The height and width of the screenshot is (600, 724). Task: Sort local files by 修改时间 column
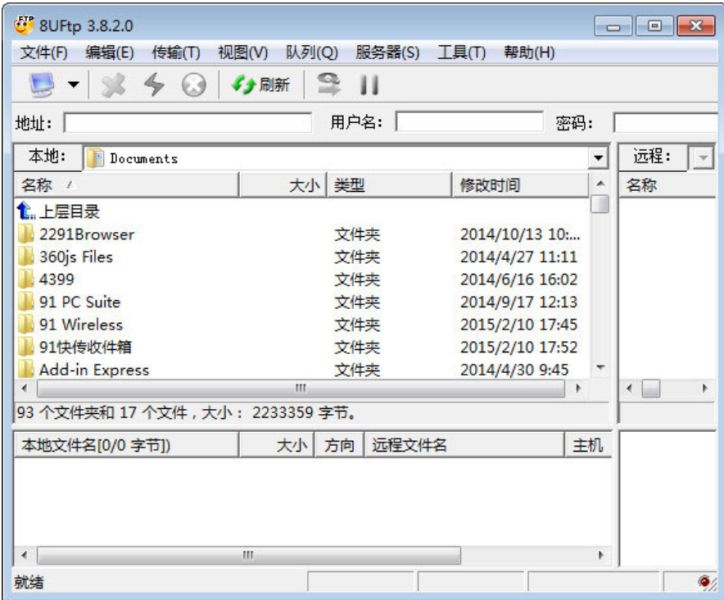[520, 185]
